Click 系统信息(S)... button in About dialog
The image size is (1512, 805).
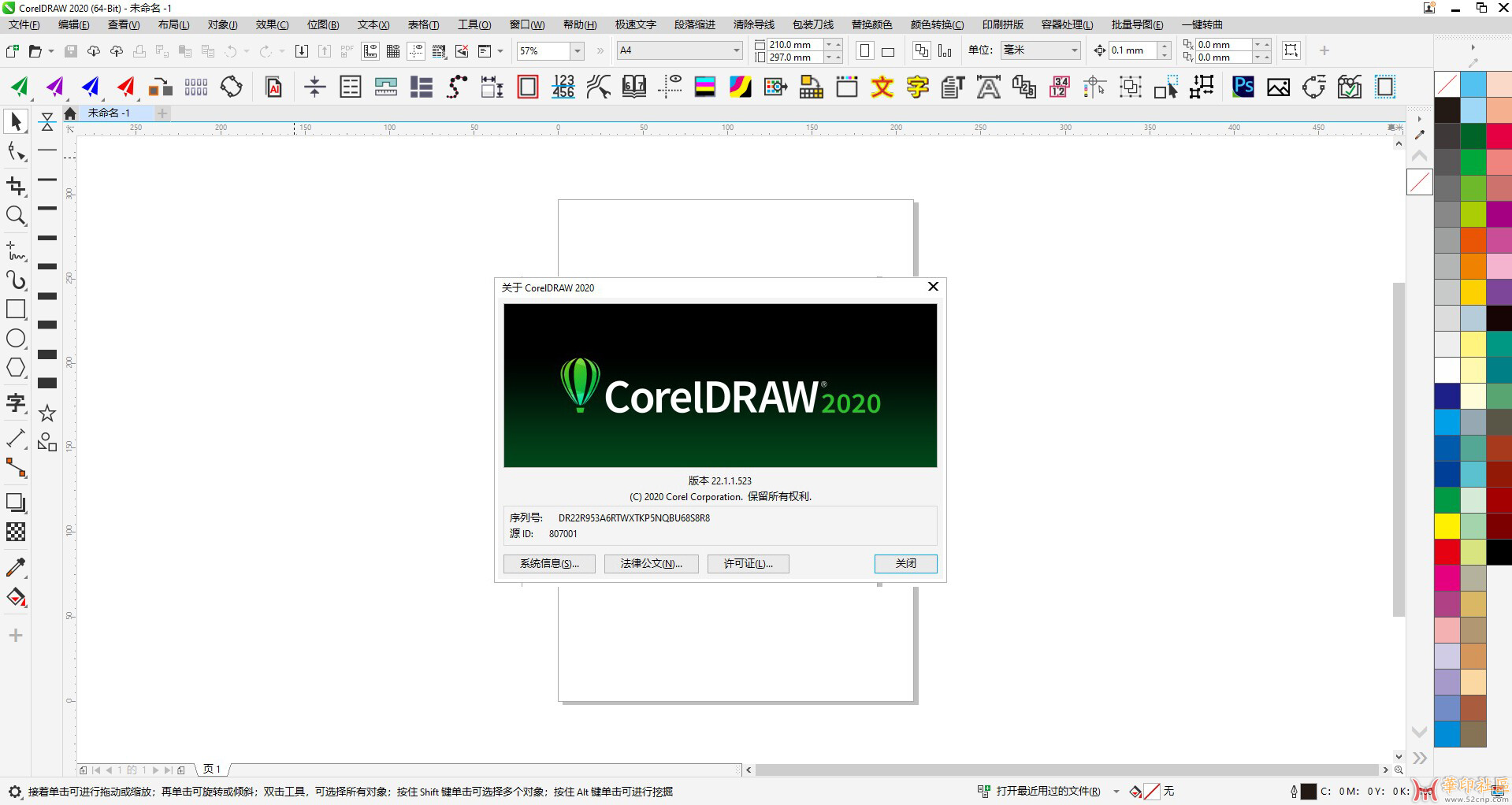pos(549,563)
